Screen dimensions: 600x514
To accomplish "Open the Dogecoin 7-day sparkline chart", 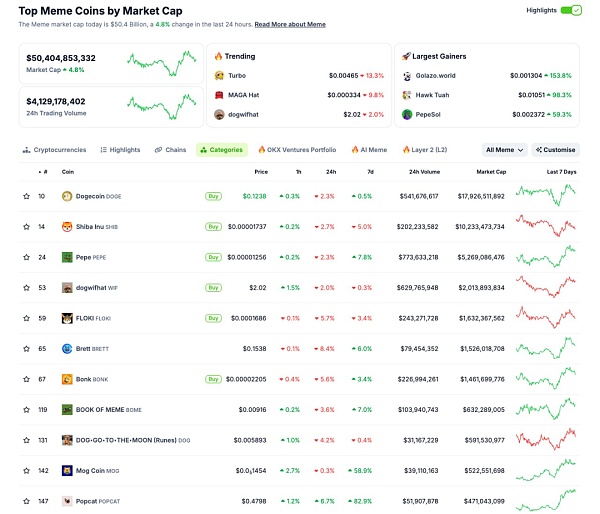I will [545, 196].
